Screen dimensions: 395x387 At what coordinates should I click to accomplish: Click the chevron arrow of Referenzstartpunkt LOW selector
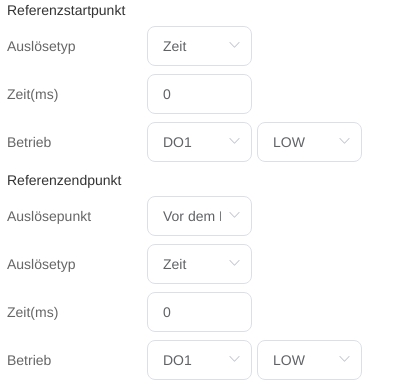[344, 141]
